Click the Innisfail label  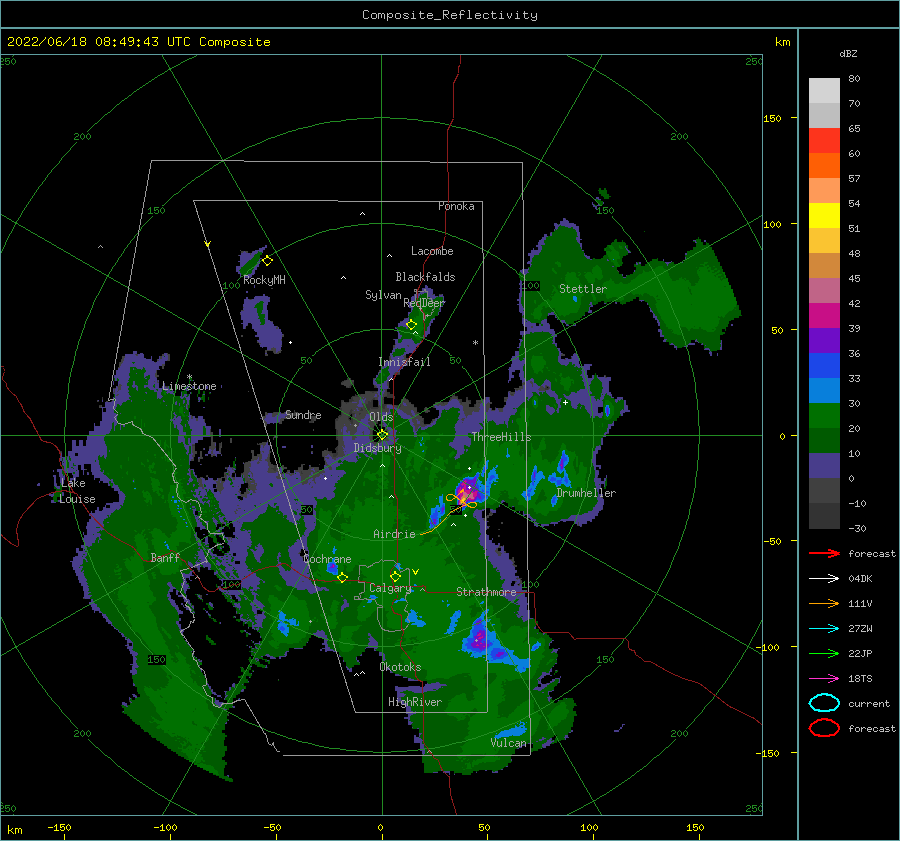404,362
